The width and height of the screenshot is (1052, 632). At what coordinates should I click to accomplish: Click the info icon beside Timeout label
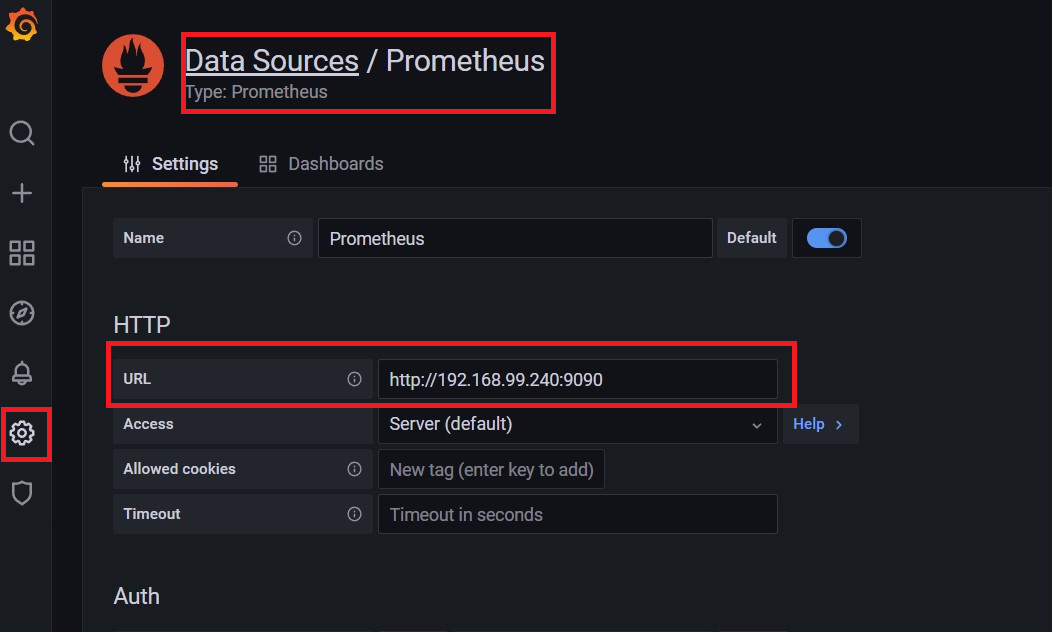pyautogui.click(x=354, y=514)
